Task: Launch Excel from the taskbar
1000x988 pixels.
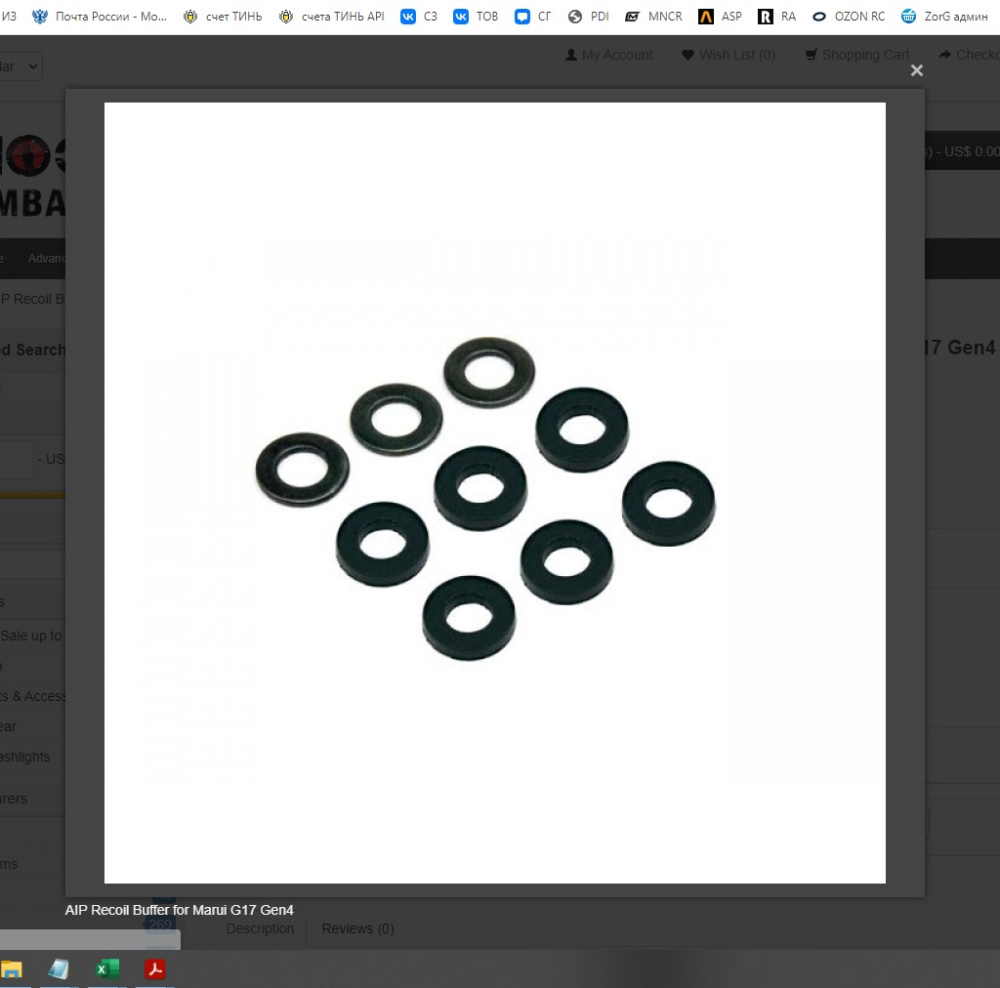Action: click(x=107, y=970)
